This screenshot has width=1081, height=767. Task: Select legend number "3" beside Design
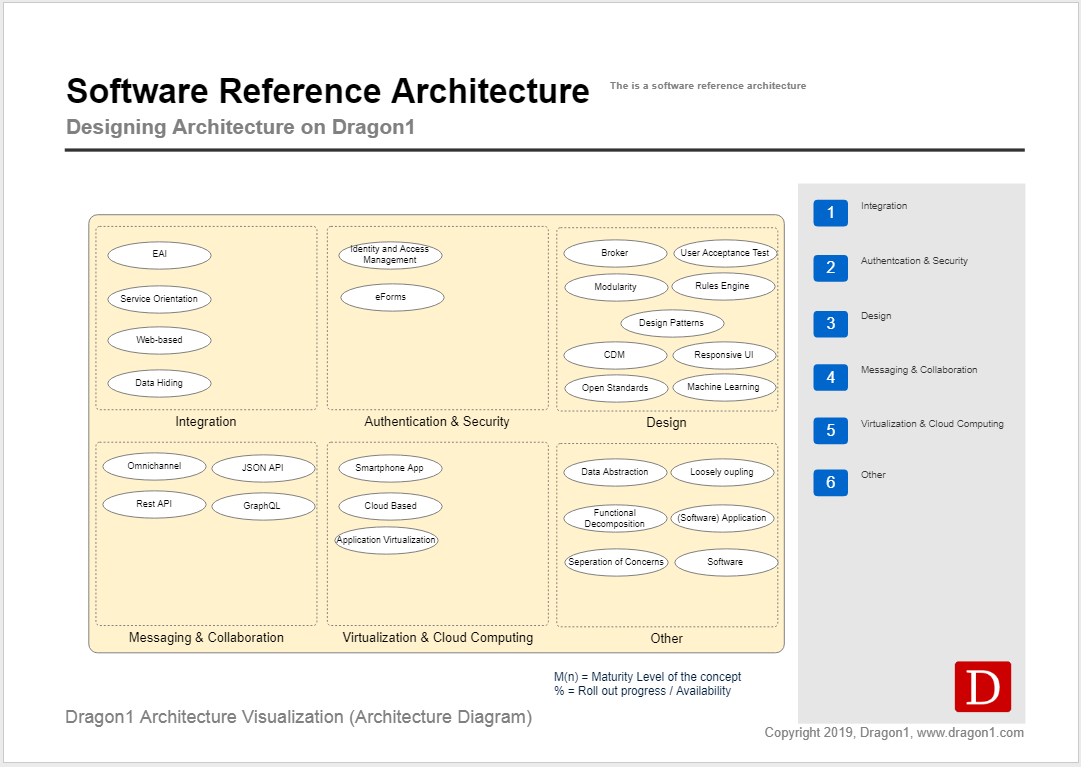(830, 323)
